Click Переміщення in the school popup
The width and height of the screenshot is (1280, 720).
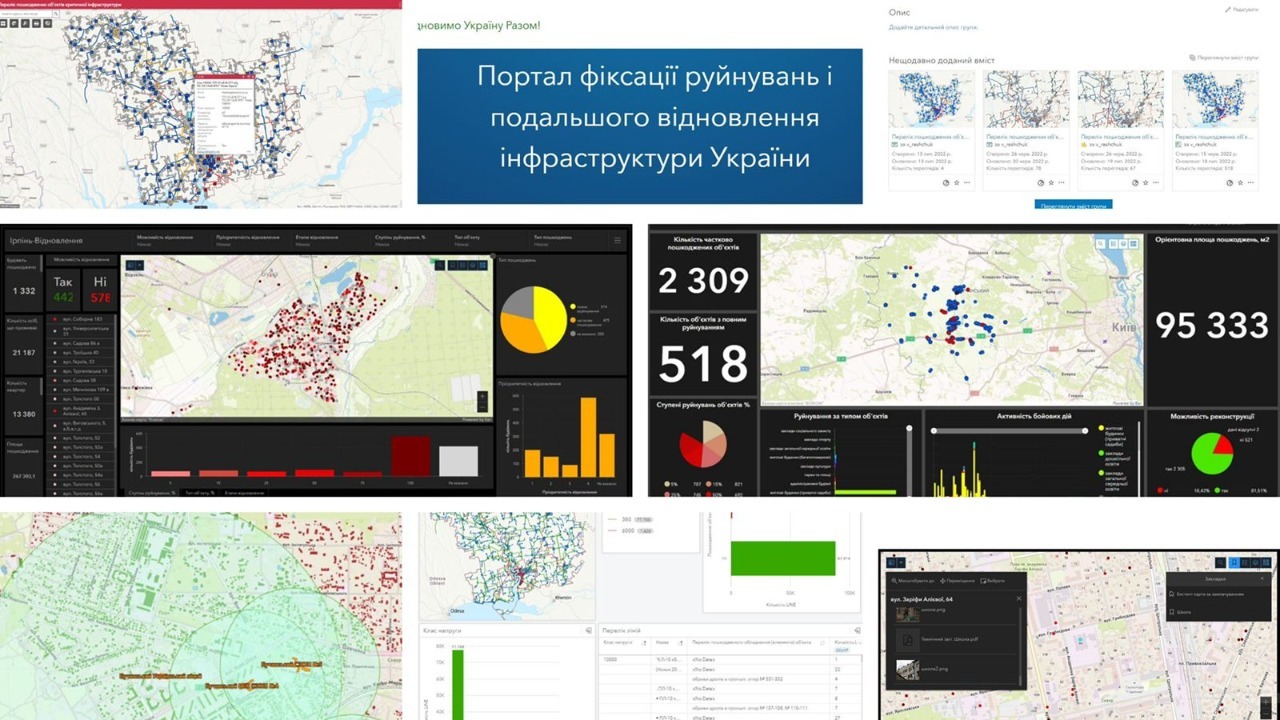(956, 580)
